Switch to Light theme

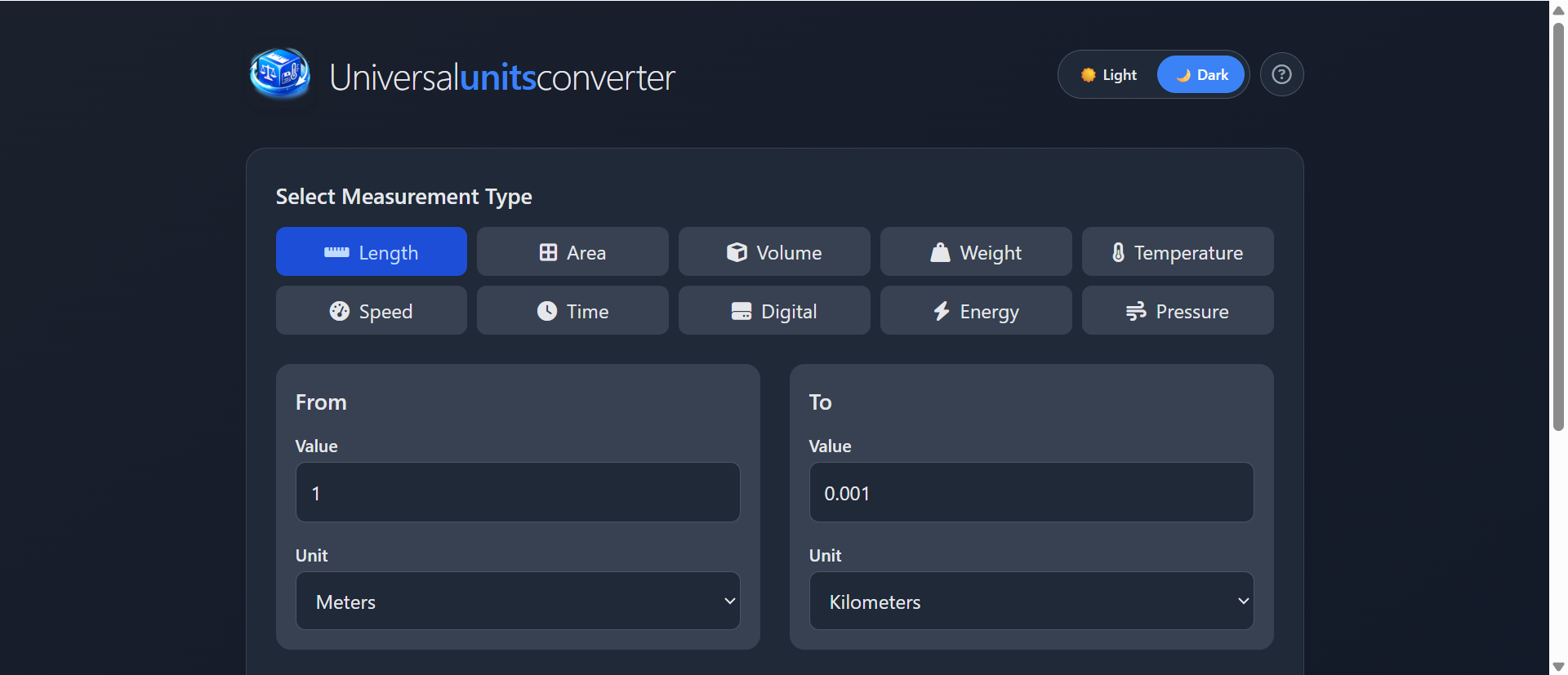(1108, 75)
